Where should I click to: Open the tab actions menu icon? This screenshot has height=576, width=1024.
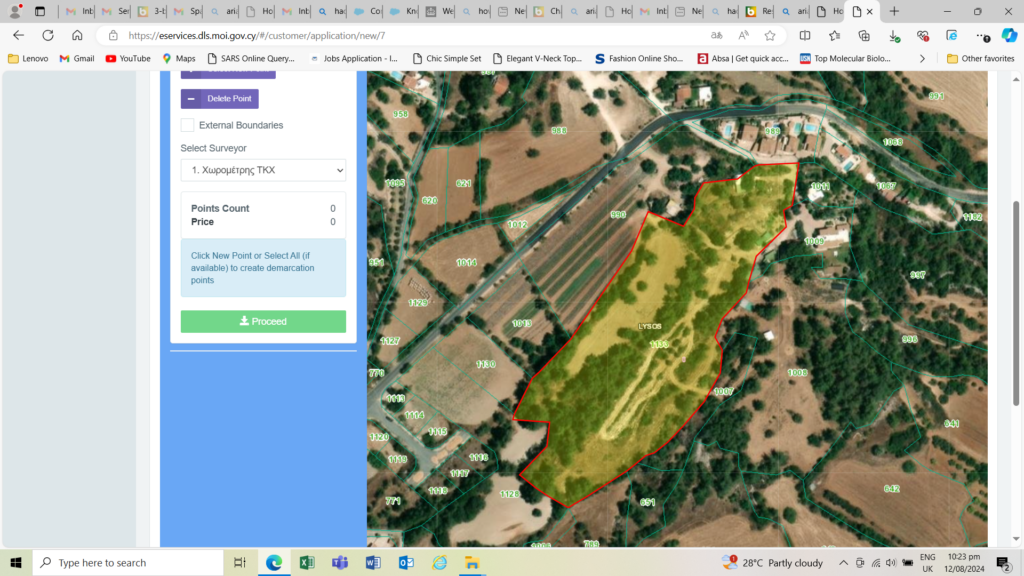tap(40, 11)
